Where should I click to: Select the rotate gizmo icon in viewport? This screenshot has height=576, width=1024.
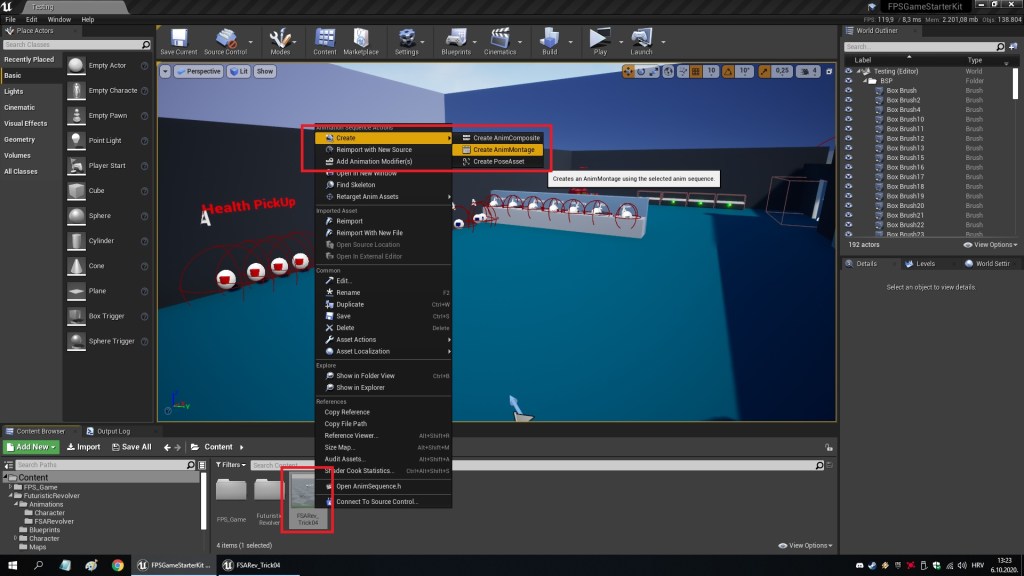click(643, 72)
